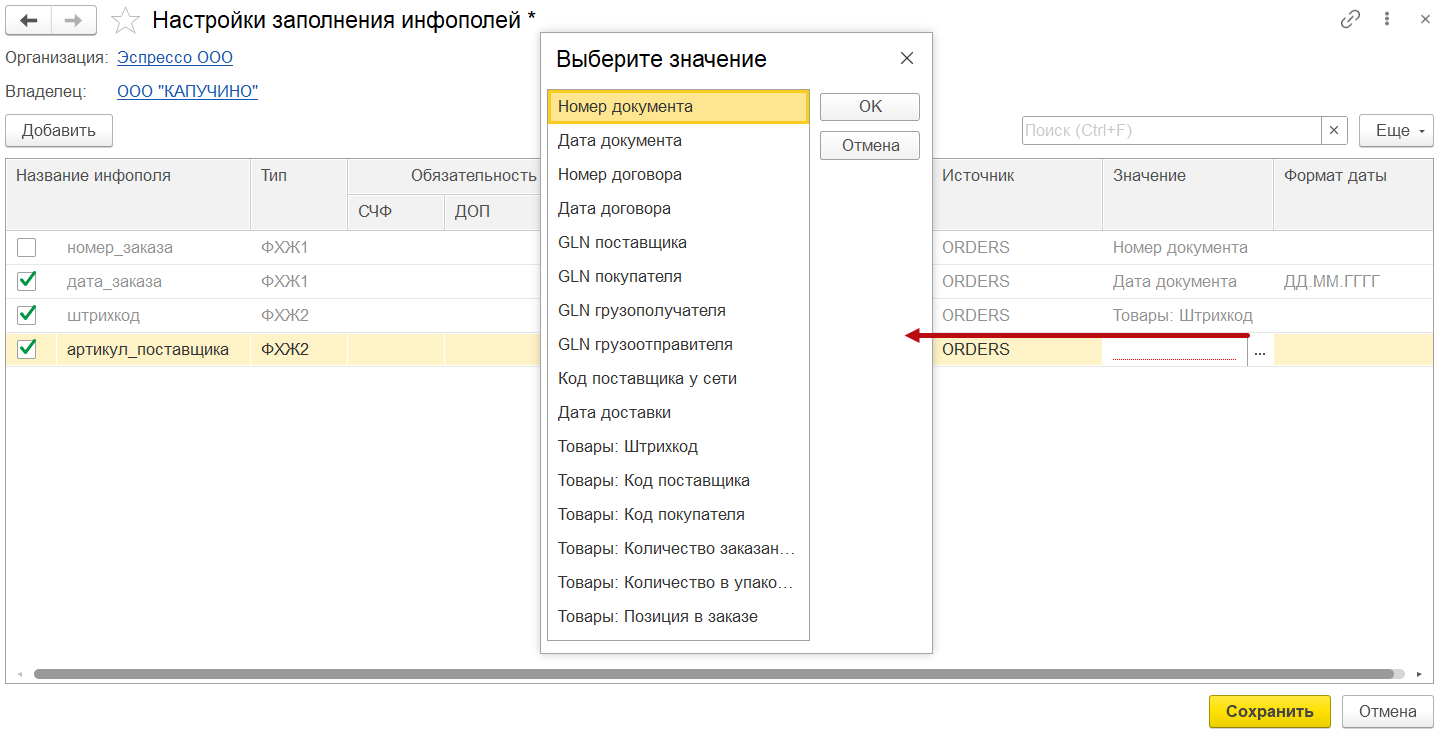Add page to favorites with star icon
1443x735 pixels.
(125, 19)
